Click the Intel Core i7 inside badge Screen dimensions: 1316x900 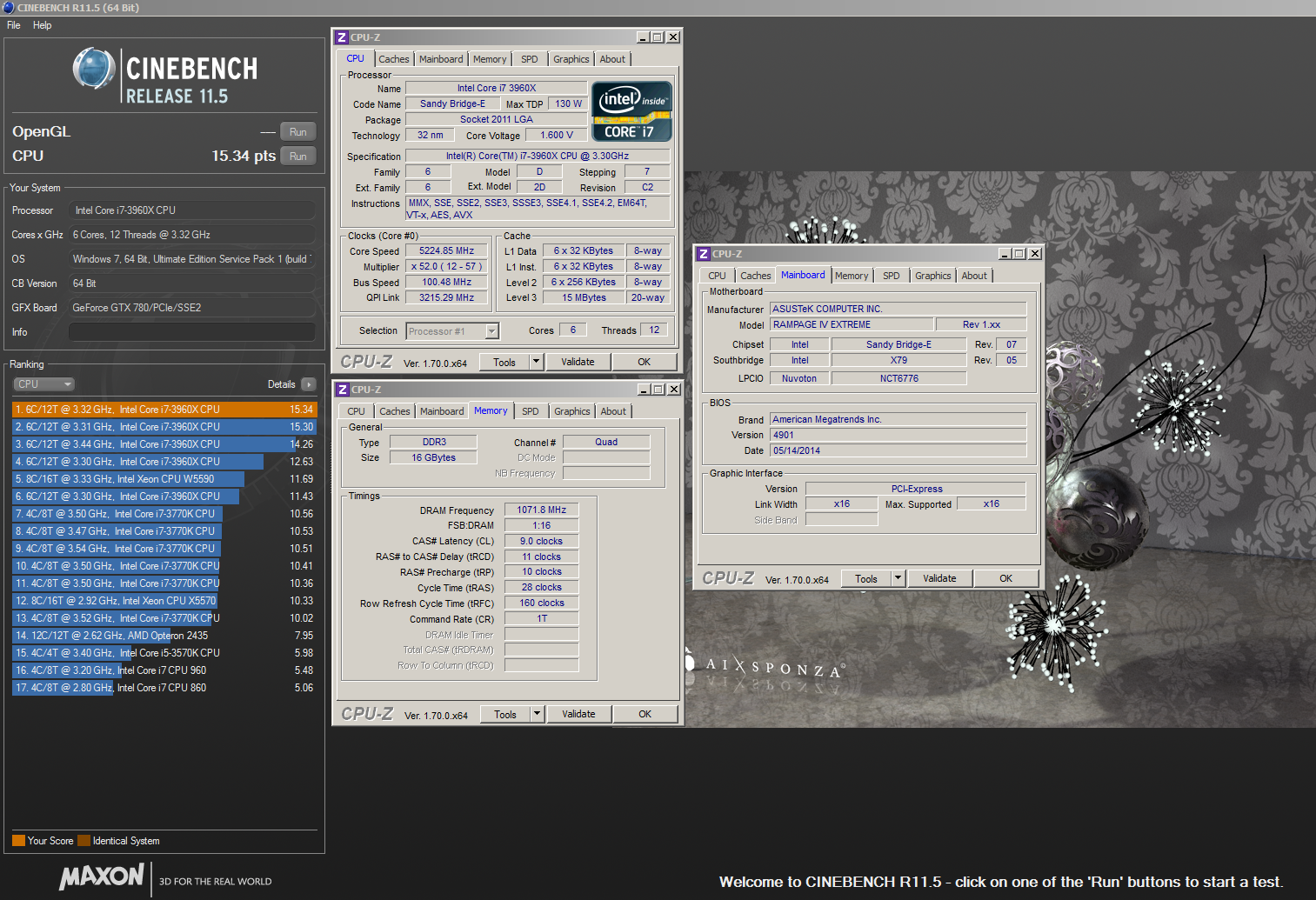tap(631, 111)
